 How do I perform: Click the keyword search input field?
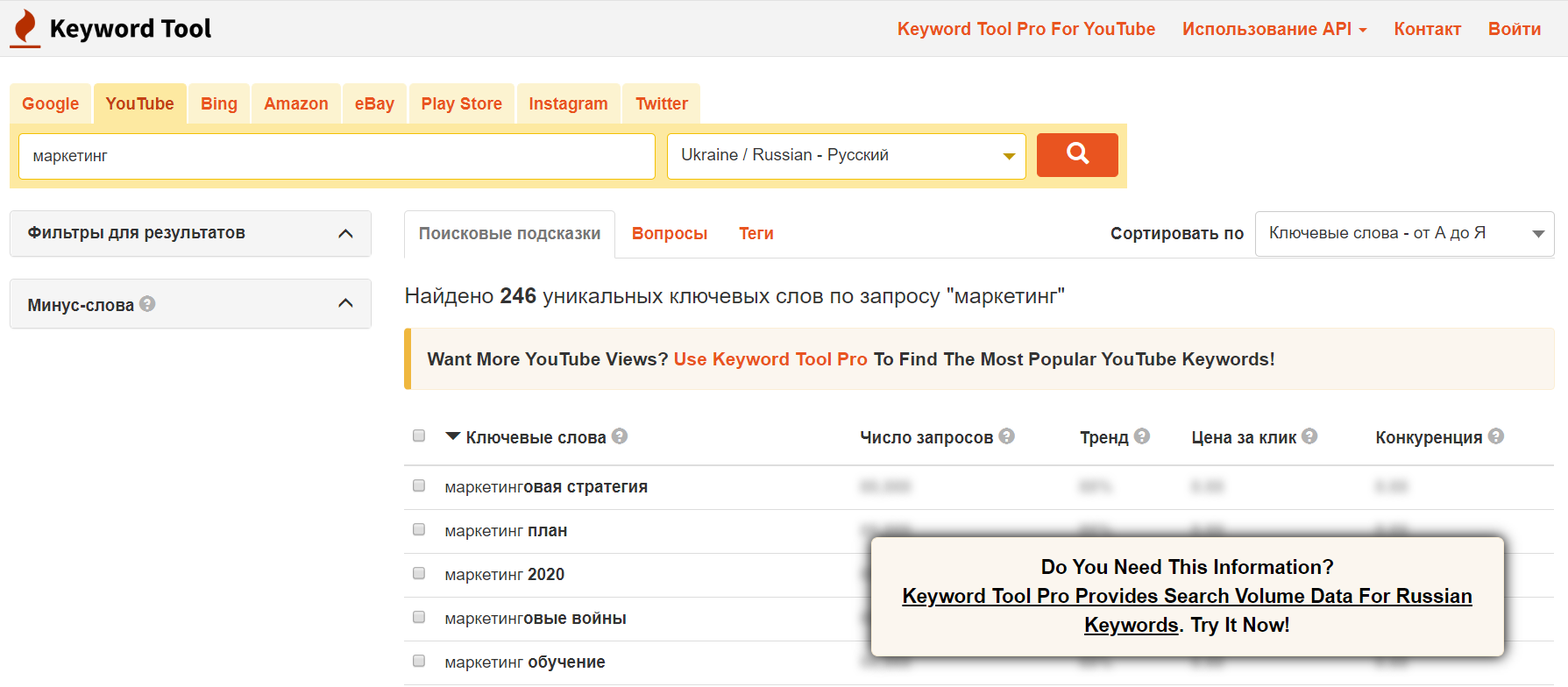pos(337,156)
